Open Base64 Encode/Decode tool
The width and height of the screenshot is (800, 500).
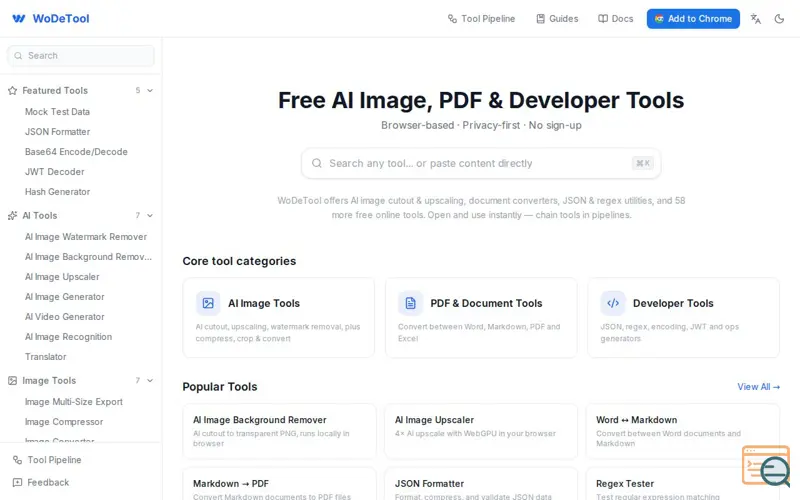tap(76, 152)
